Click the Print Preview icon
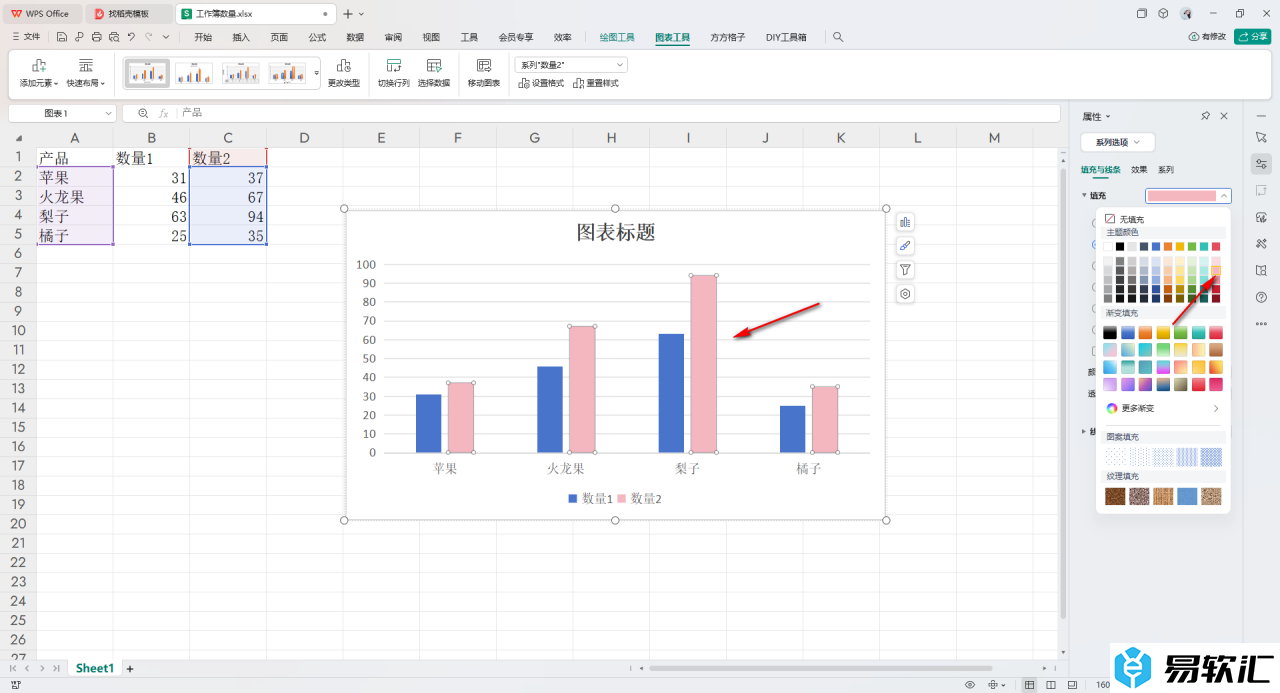The height and width of the screenshot is (693, 1280). tap(113, 37)
